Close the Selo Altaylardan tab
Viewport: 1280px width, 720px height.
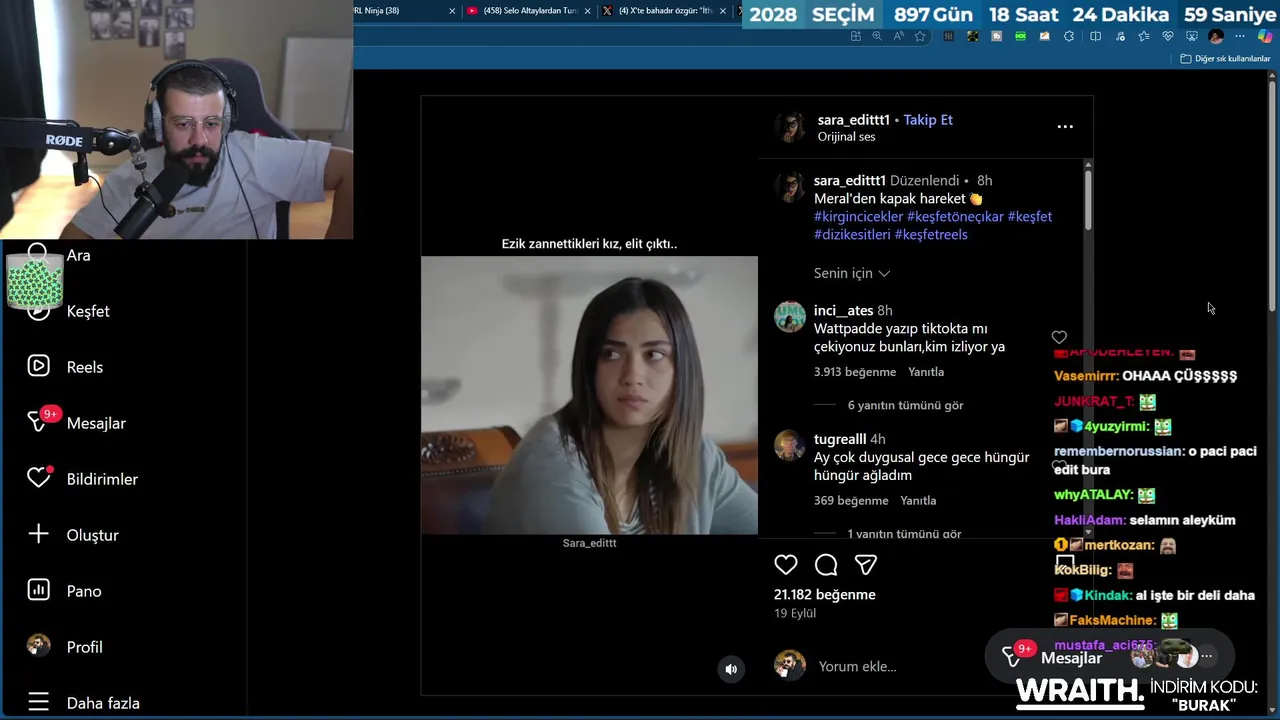(587, 11)
